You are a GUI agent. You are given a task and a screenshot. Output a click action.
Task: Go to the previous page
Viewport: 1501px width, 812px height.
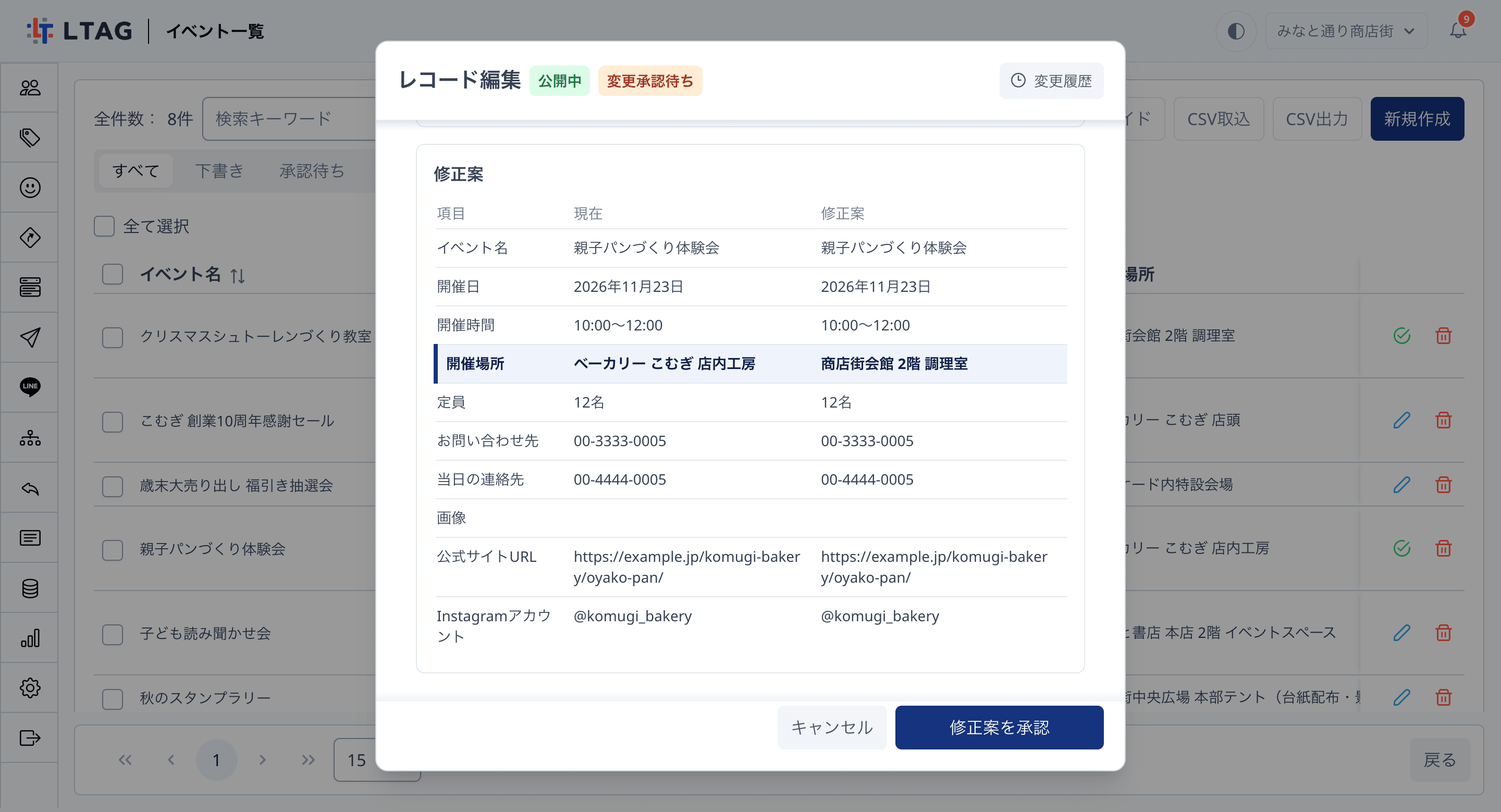[x=171, y=759]
